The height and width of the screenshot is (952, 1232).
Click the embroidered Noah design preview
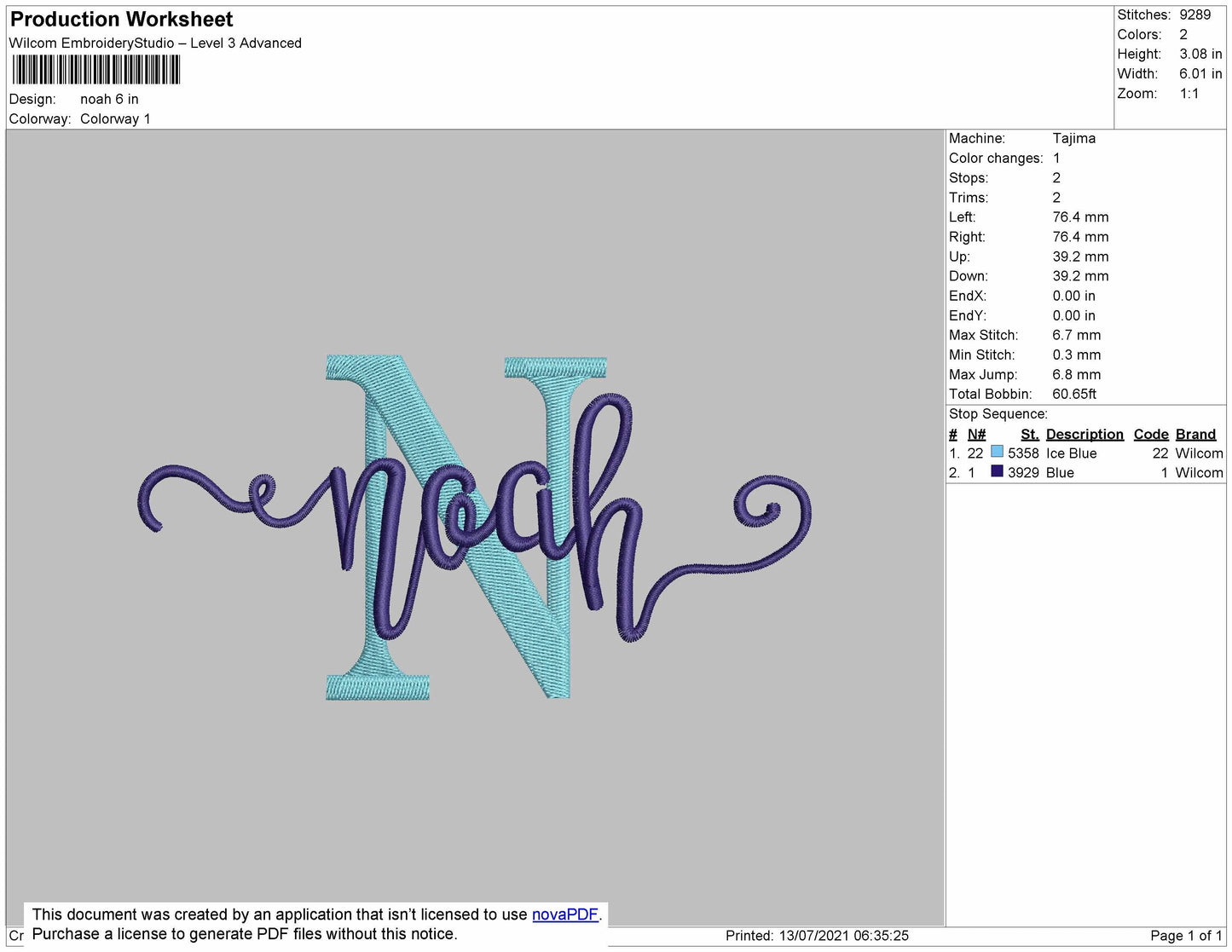[x=474, y=527]
